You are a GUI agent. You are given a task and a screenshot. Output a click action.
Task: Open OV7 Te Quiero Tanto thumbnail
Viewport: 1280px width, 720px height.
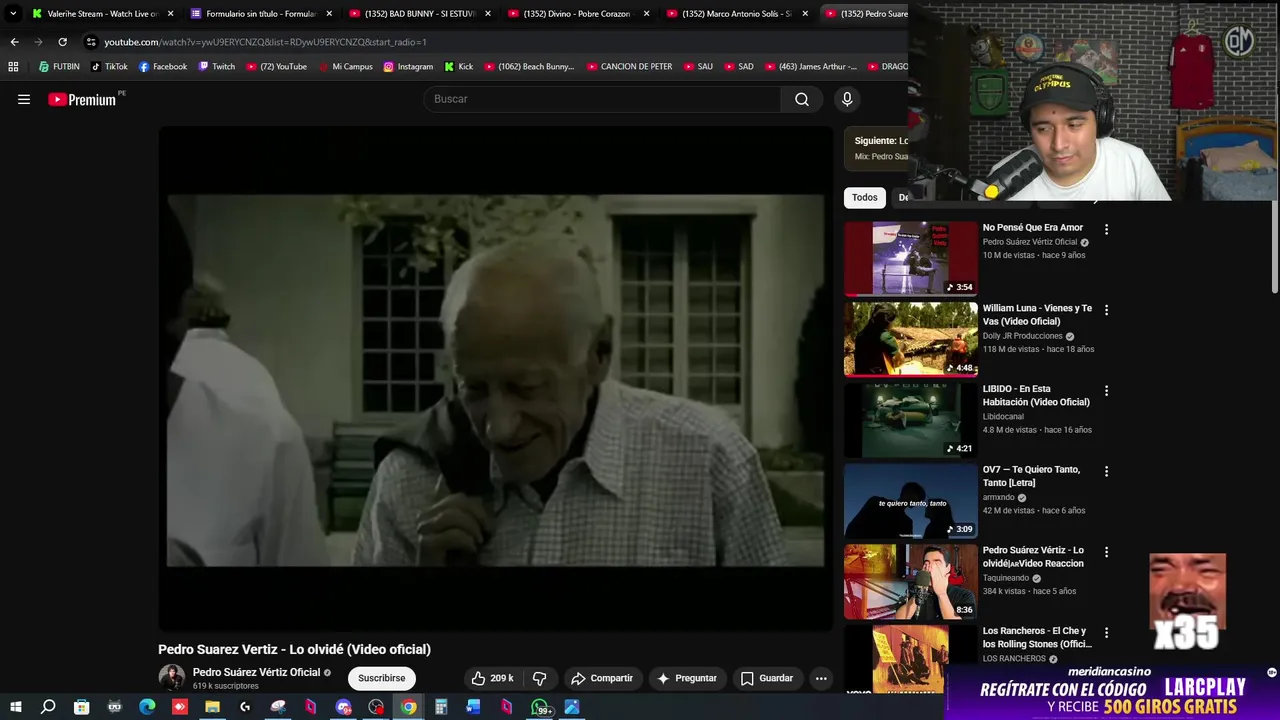(911, 500)
